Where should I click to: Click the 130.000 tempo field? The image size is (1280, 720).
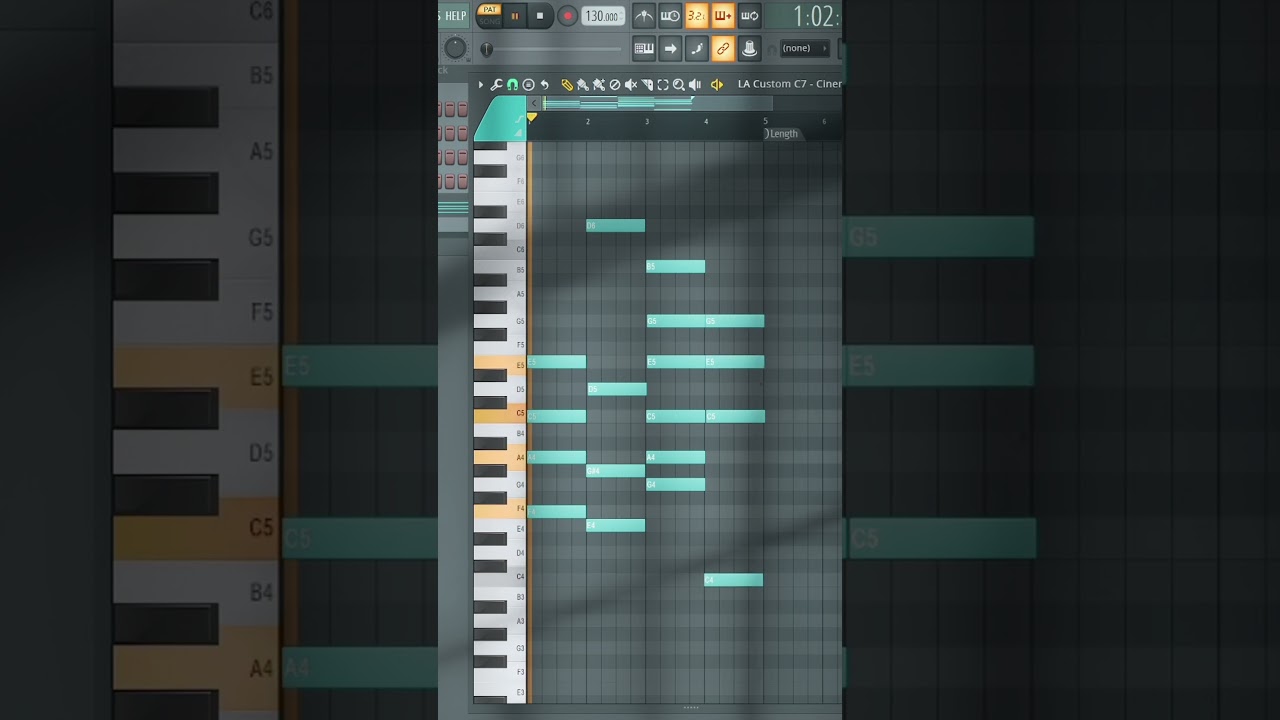point(603,16)
